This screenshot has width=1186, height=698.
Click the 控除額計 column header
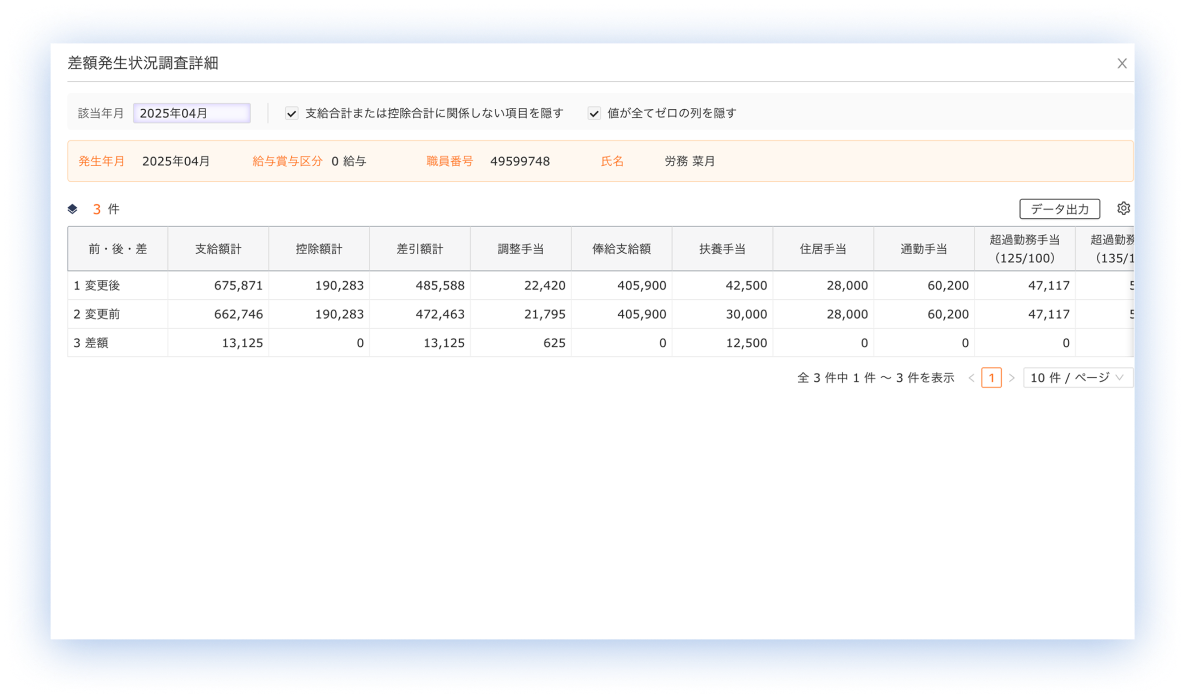coord(319,249)
